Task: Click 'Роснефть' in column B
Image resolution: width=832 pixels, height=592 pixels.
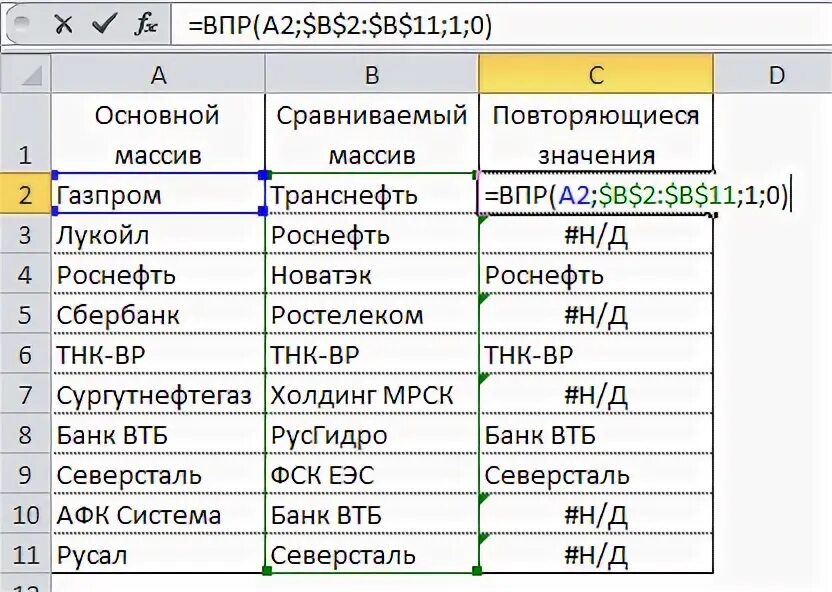Action: (371, 234)
